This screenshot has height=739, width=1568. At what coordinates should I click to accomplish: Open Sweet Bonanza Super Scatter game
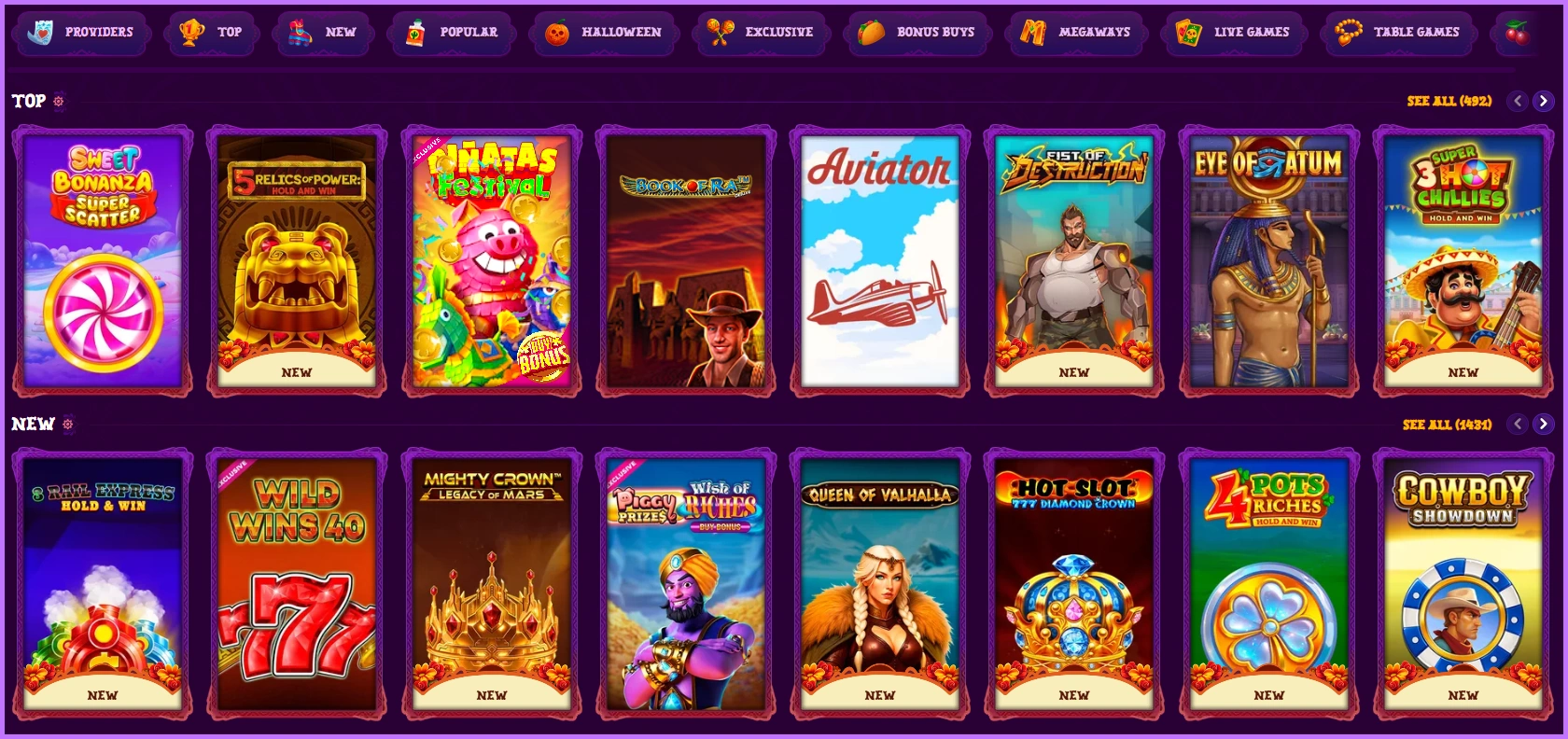(103, 261)
